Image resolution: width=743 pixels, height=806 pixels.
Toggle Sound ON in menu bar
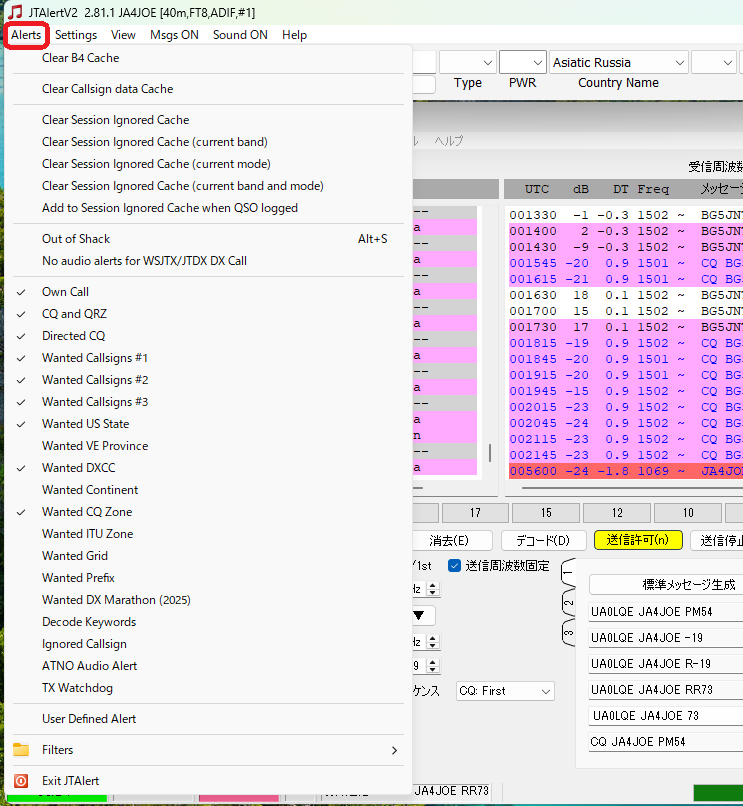click(240, 35)
